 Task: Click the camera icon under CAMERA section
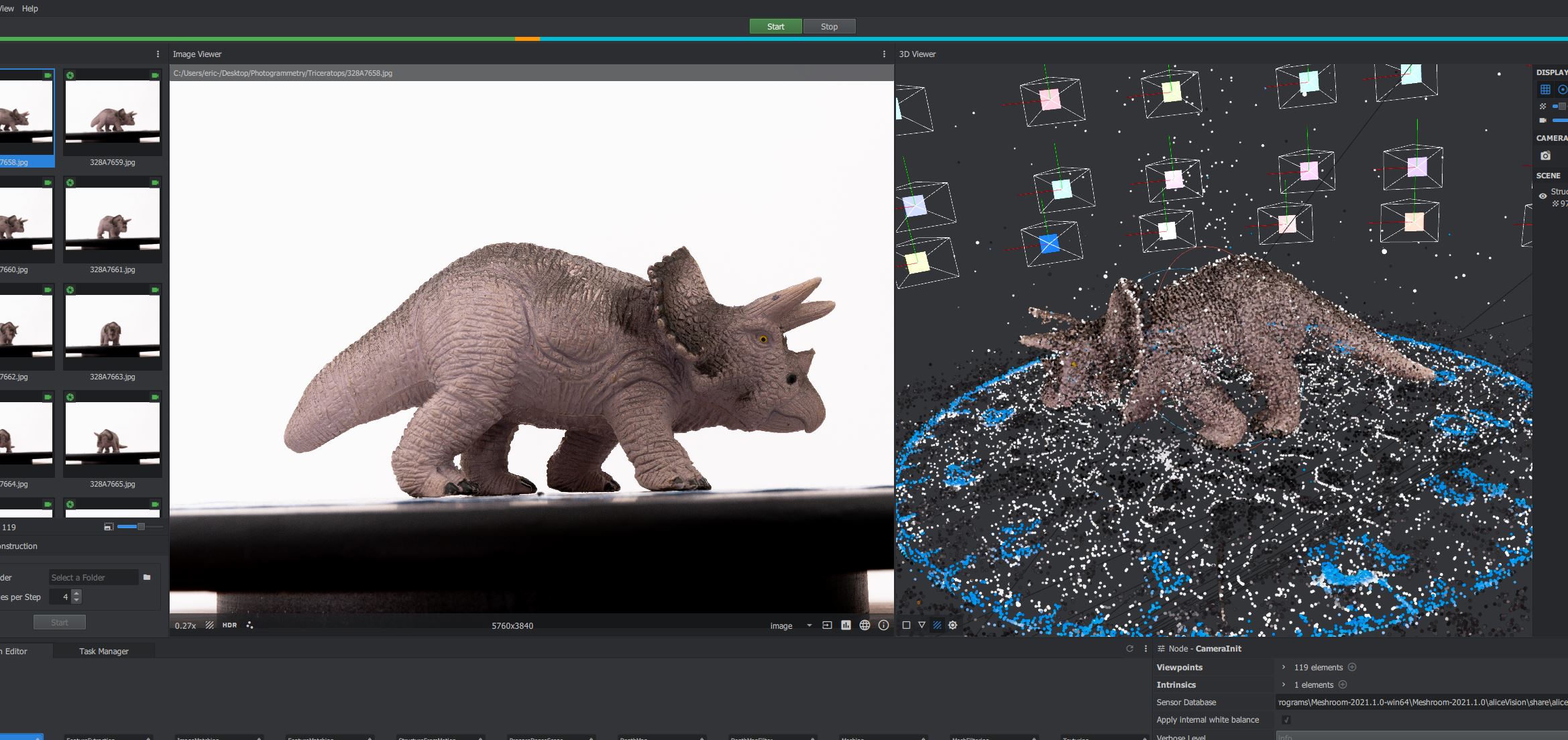point(1545,156)
